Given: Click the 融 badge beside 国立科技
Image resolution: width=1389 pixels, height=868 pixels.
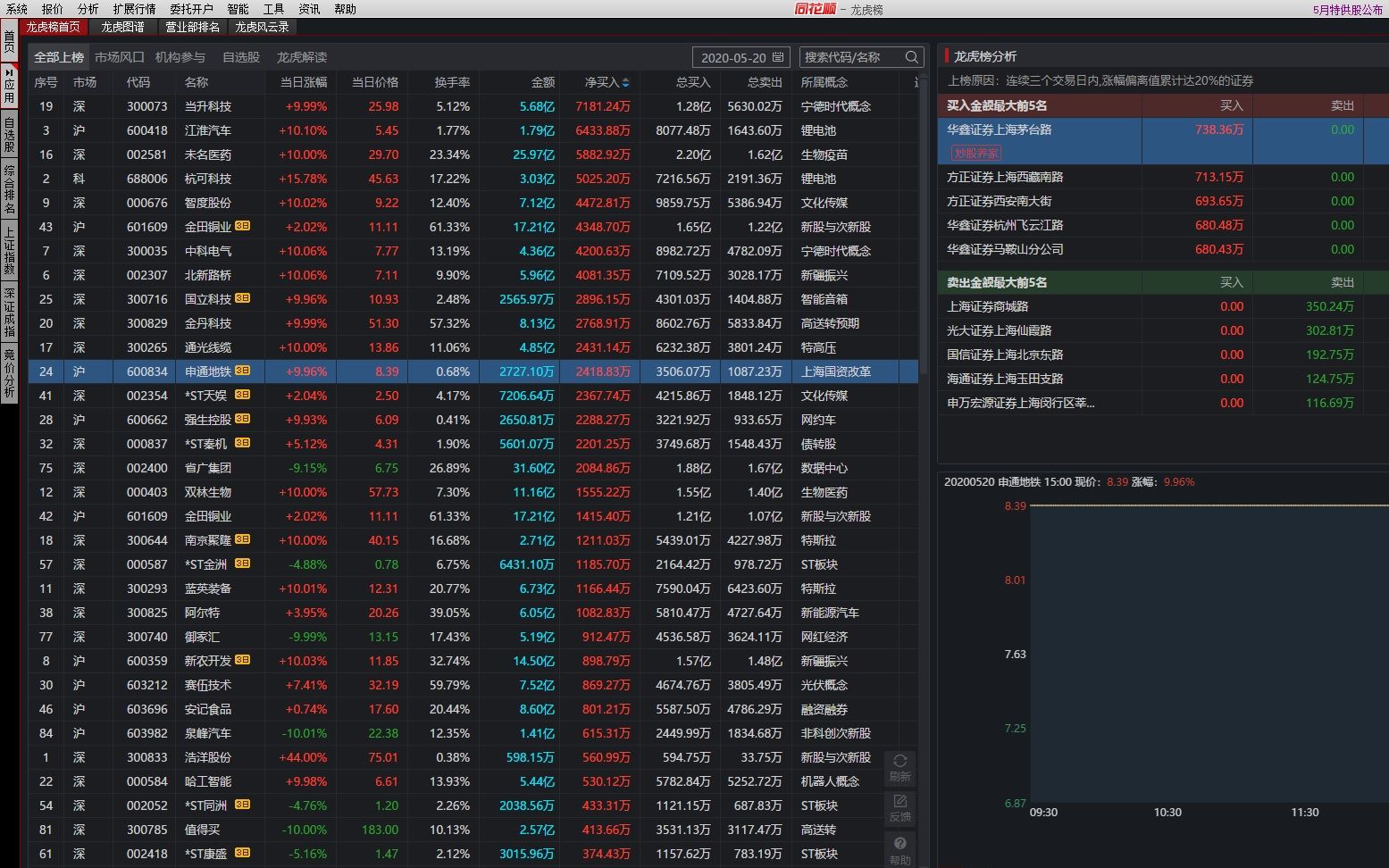Looking at the screenshot, I should (242, 299).
